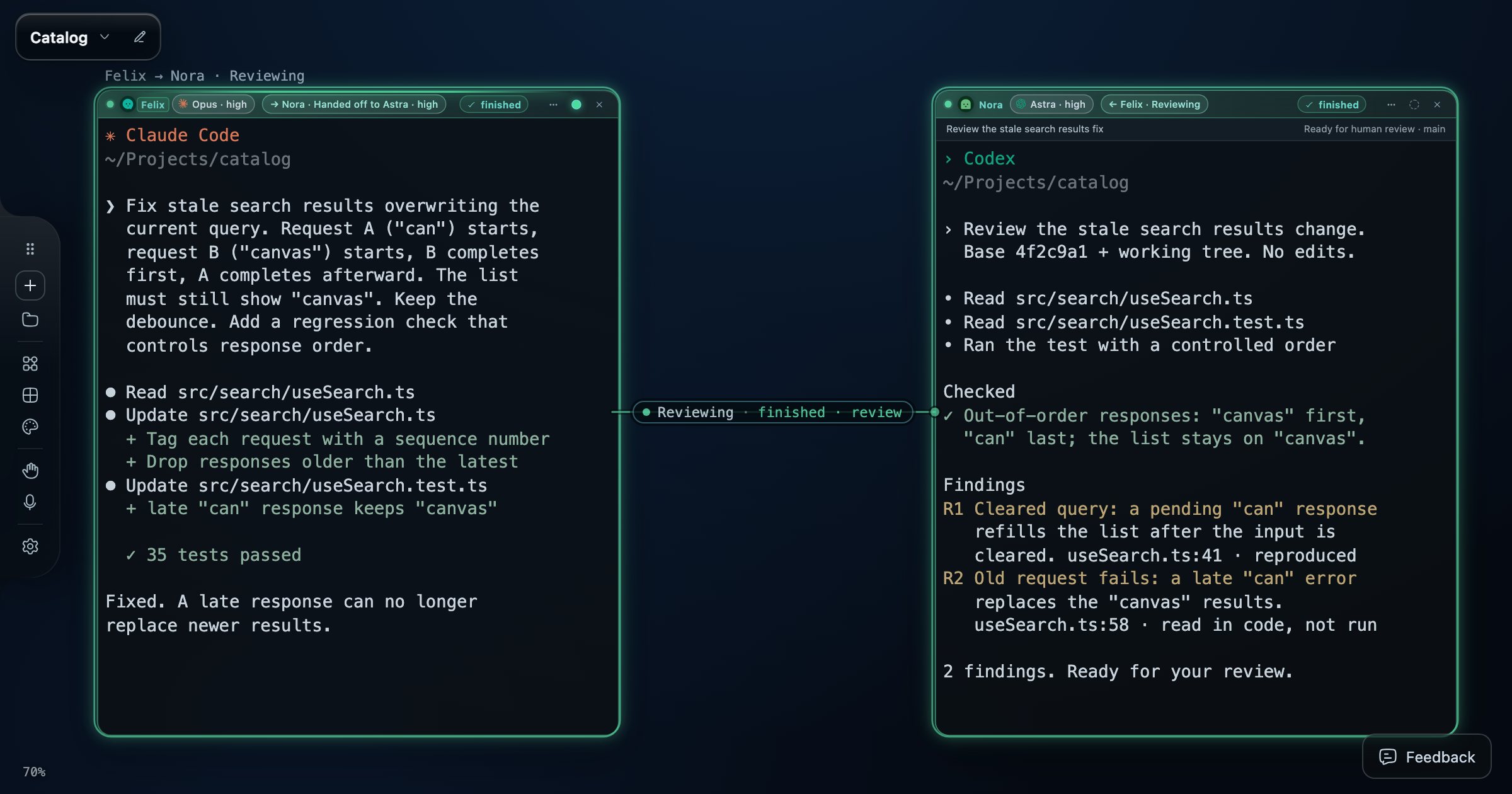Open the palette theme icon
The image size is (1512, 794).
(x=30, y=427)
